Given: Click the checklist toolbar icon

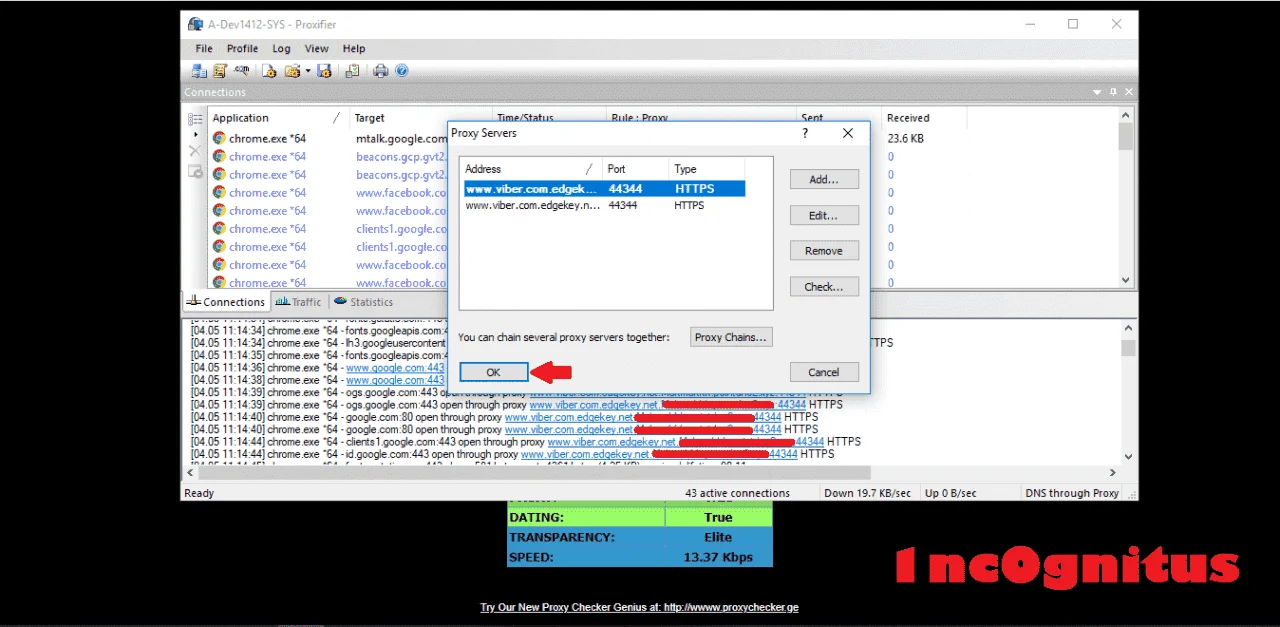Looking at the screenshot, I should click(352, 71).
